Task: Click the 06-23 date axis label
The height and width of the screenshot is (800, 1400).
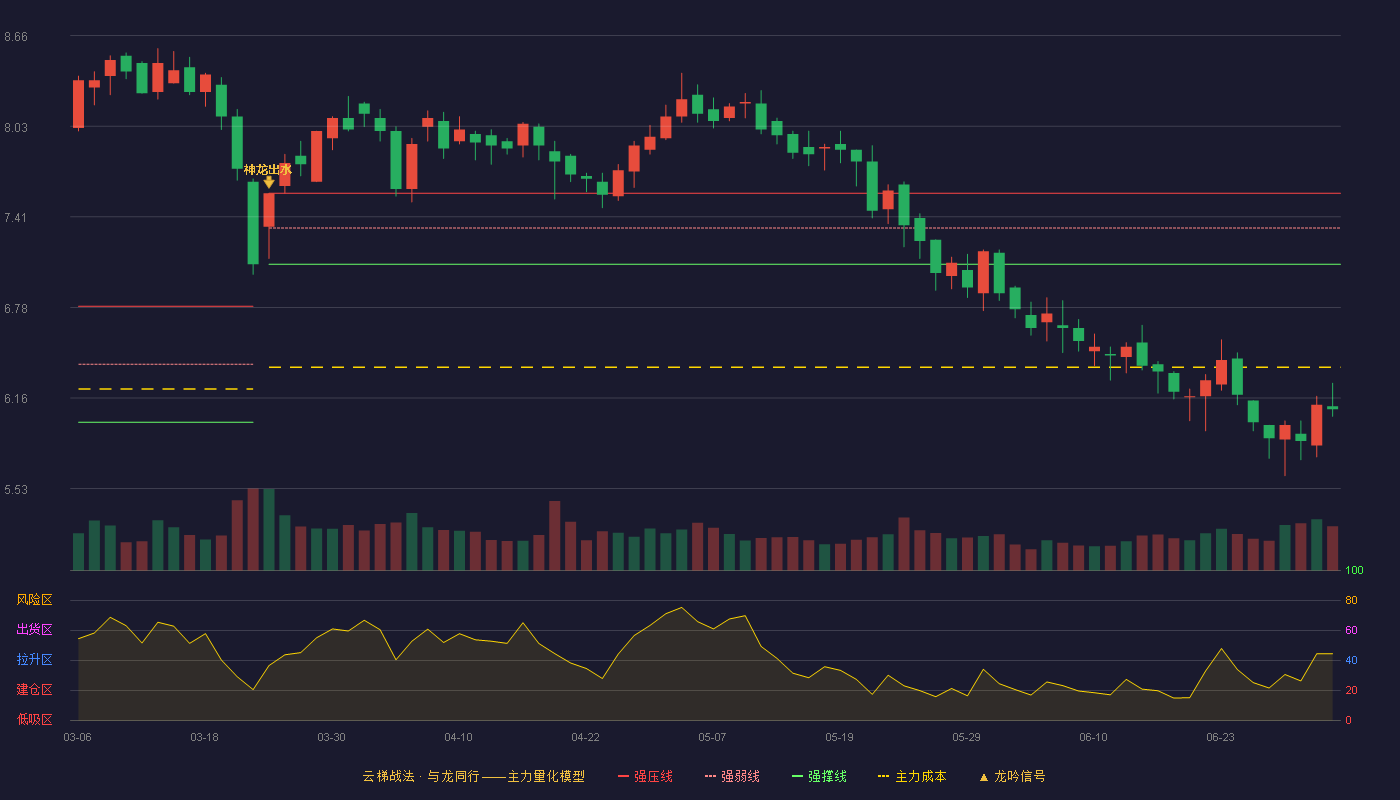Action: (x=1220, y=737)
